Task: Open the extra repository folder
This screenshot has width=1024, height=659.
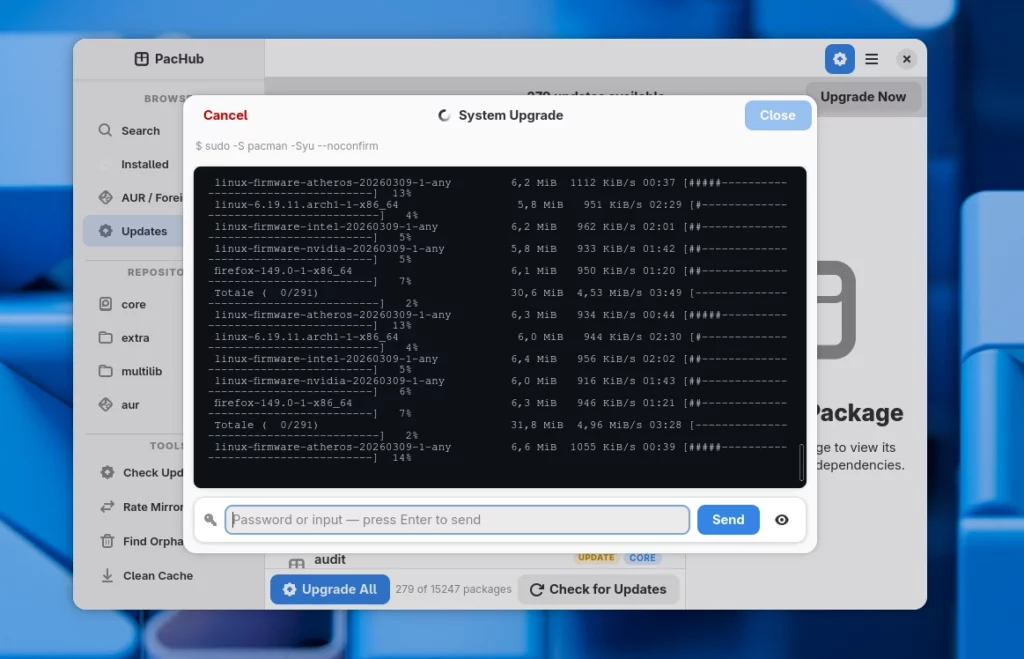Action: coord(134,338)
